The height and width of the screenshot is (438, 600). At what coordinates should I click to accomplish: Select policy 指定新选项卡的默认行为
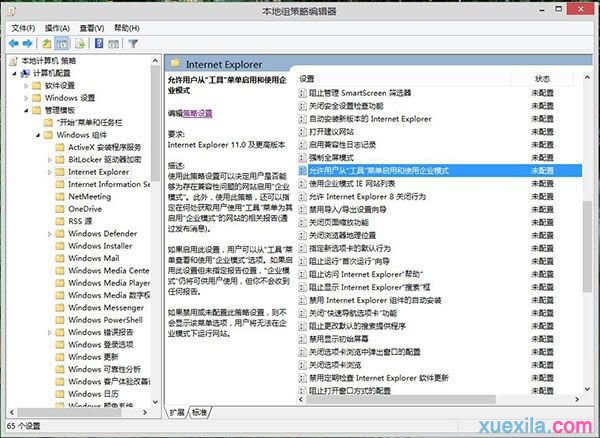(x=350, y=248)
